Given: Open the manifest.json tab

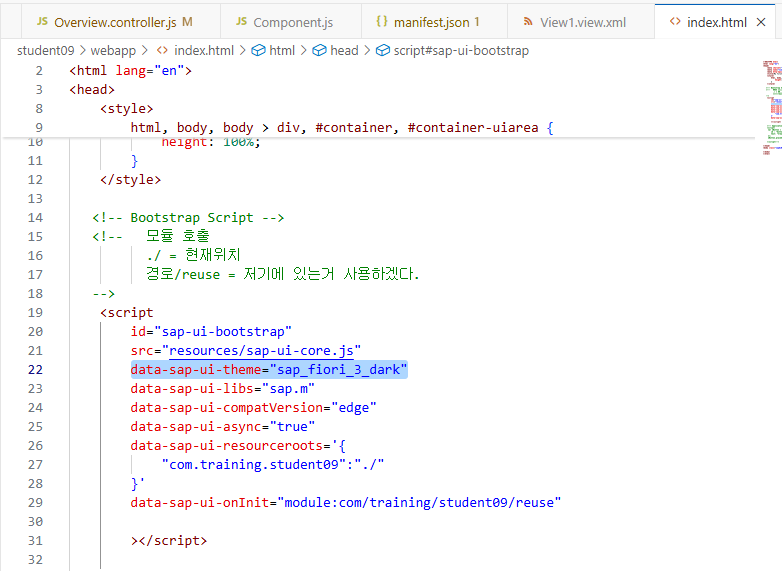Looking at the screenshot, I should [434, 22].
